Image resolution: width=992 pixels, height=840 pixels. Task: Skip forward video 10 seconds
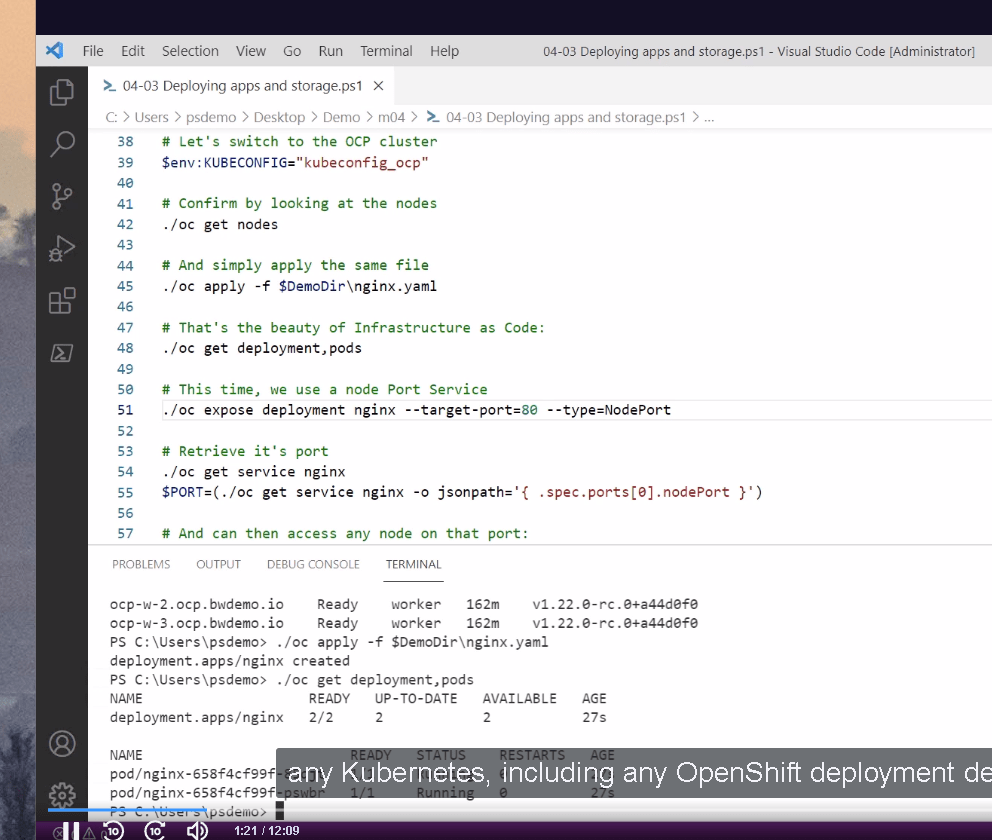pos(155,831)
